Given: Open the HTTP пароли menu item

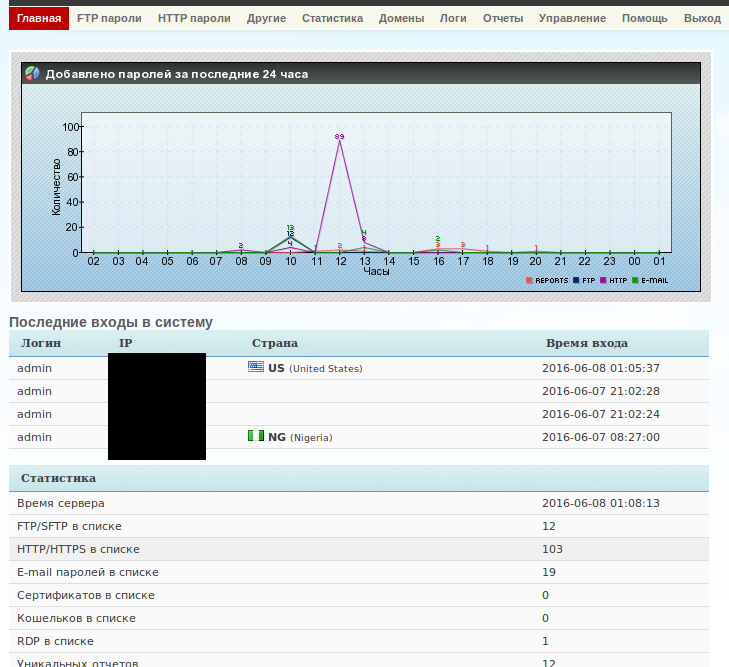Looking at the screenshot, I should tap(194, 19).
